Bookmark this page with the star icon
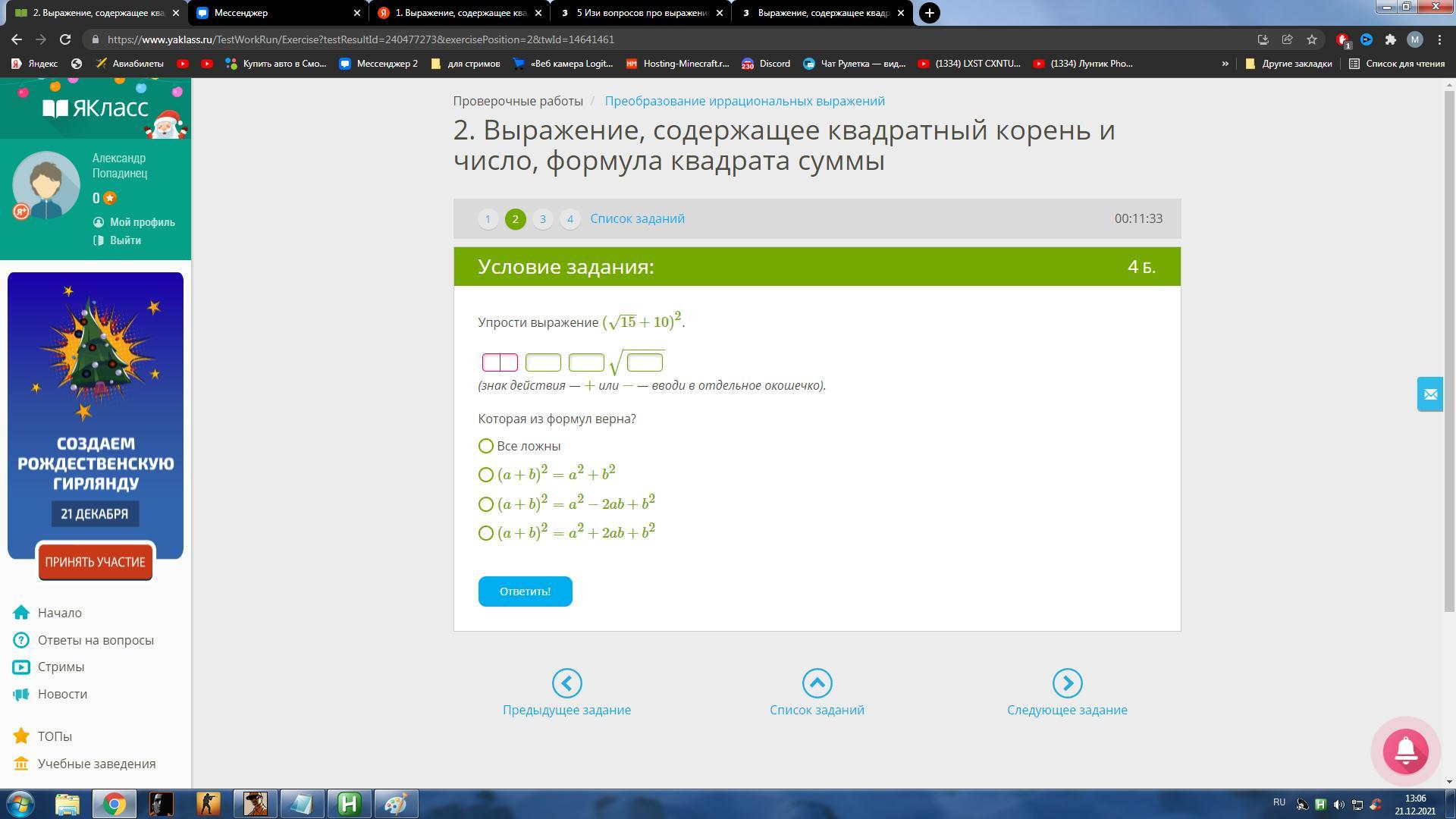Viewport: 1456px width, 819px height. click(x=1312, y=39)
